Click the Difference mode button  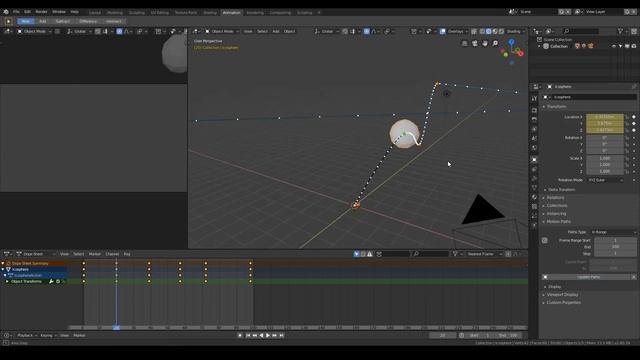[88, 21]
